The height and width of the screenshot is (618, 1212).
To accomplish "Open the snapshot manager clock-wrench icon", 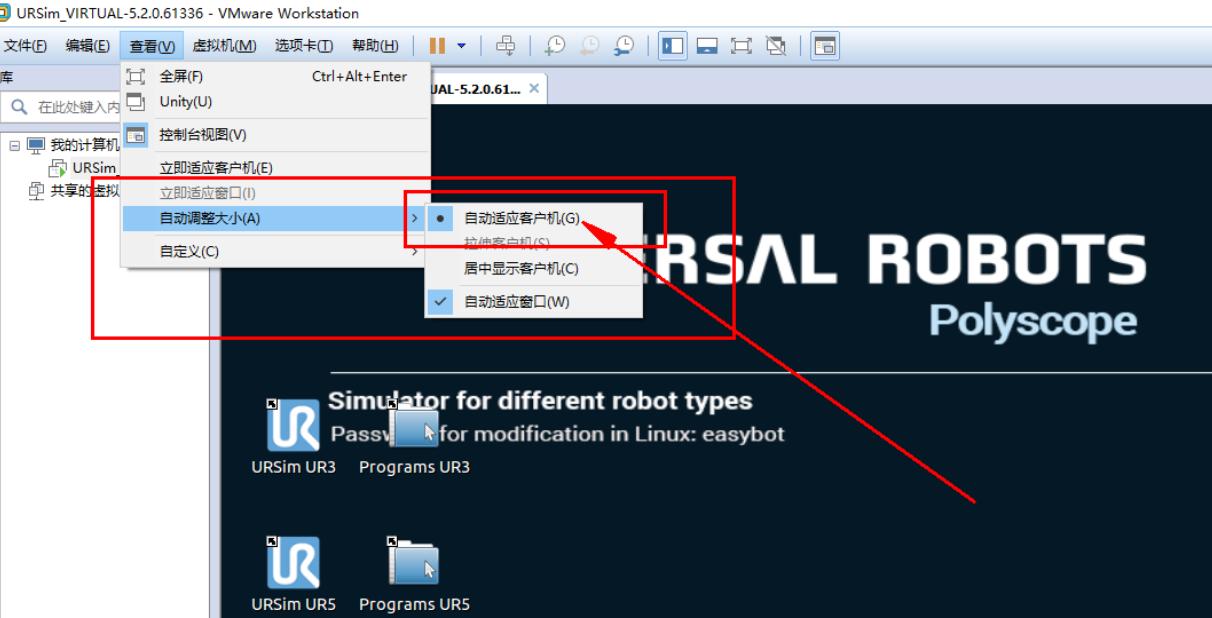I will [625, 46].
